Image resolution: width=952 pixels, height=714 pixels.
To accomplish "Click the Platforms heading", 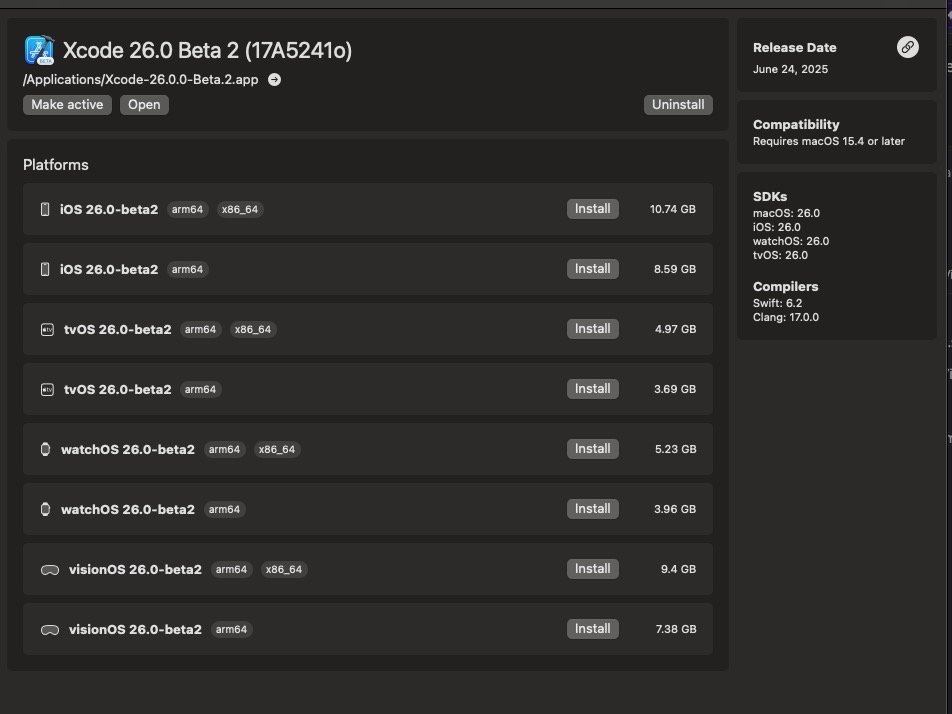I will [56, 165].
